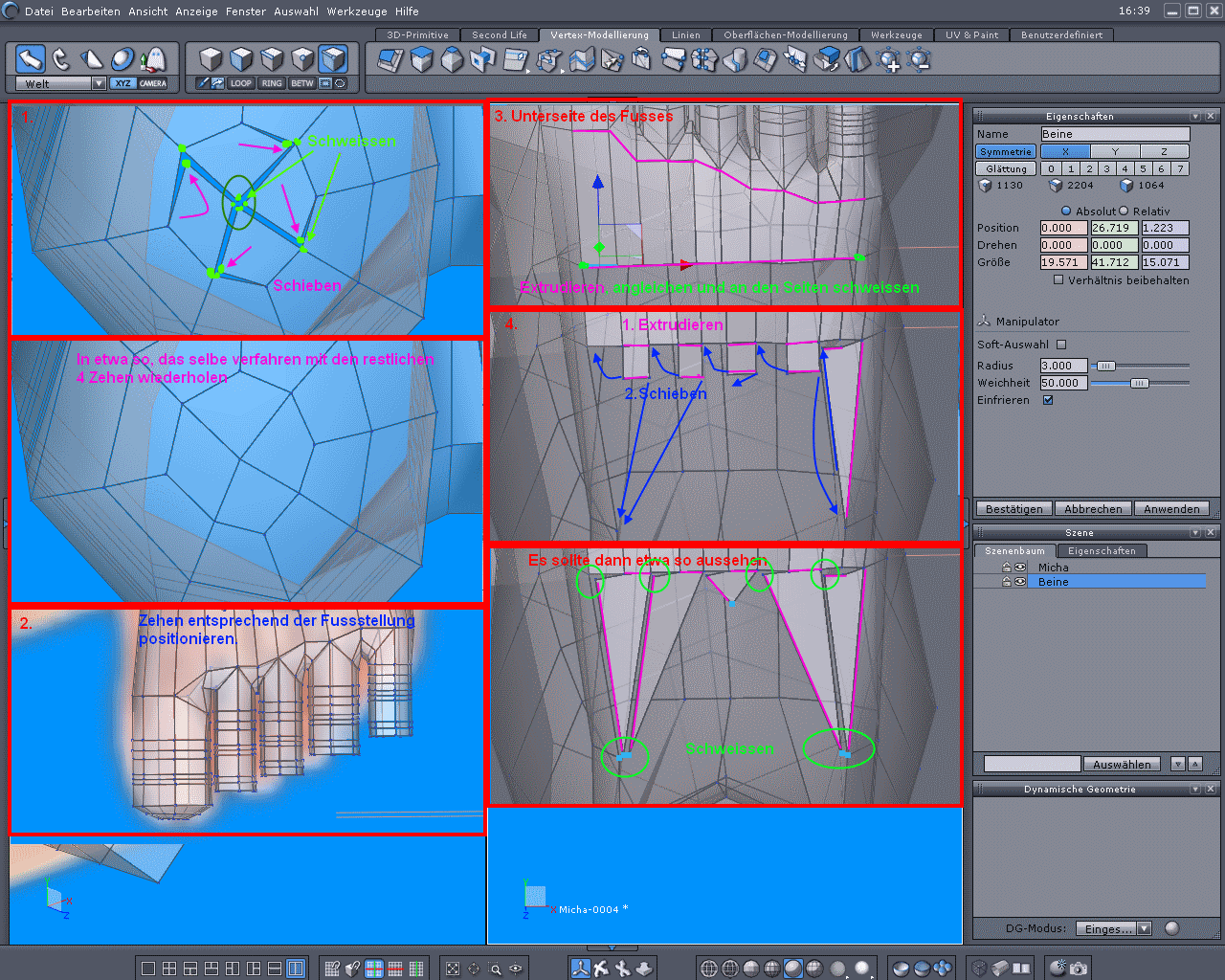Switch to the Linien tab

pos(686,34)
